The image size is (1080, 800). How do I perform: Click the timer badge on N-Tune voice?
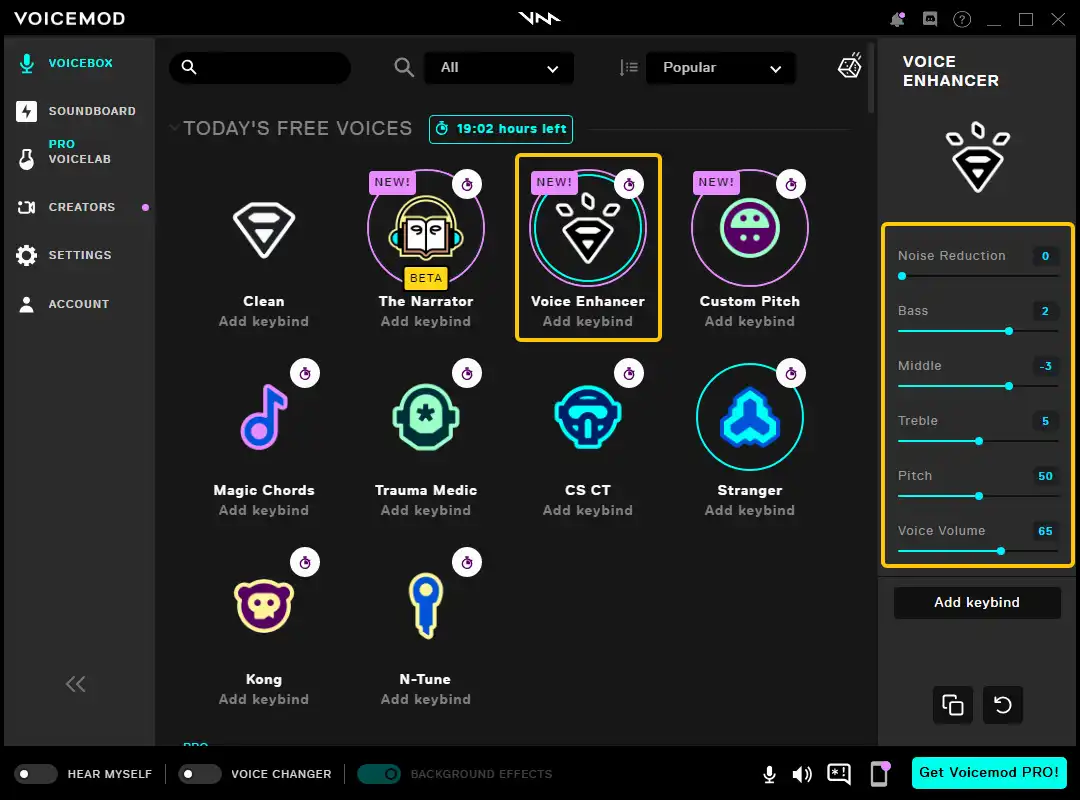(x=467, y=563)
